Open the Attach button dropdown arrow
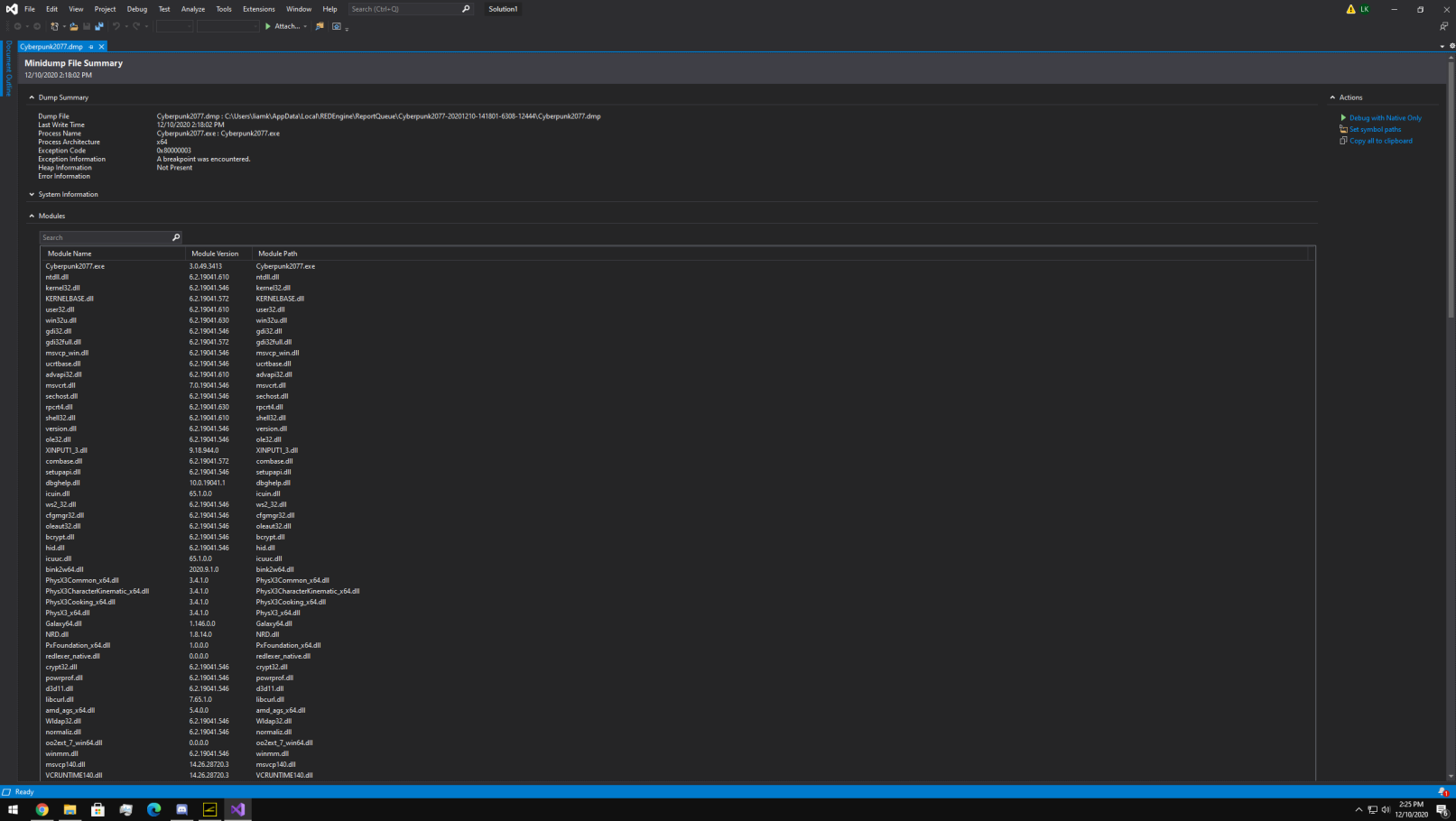The height and width of the screenshot is (821, 1456). (x=305, y=26)
